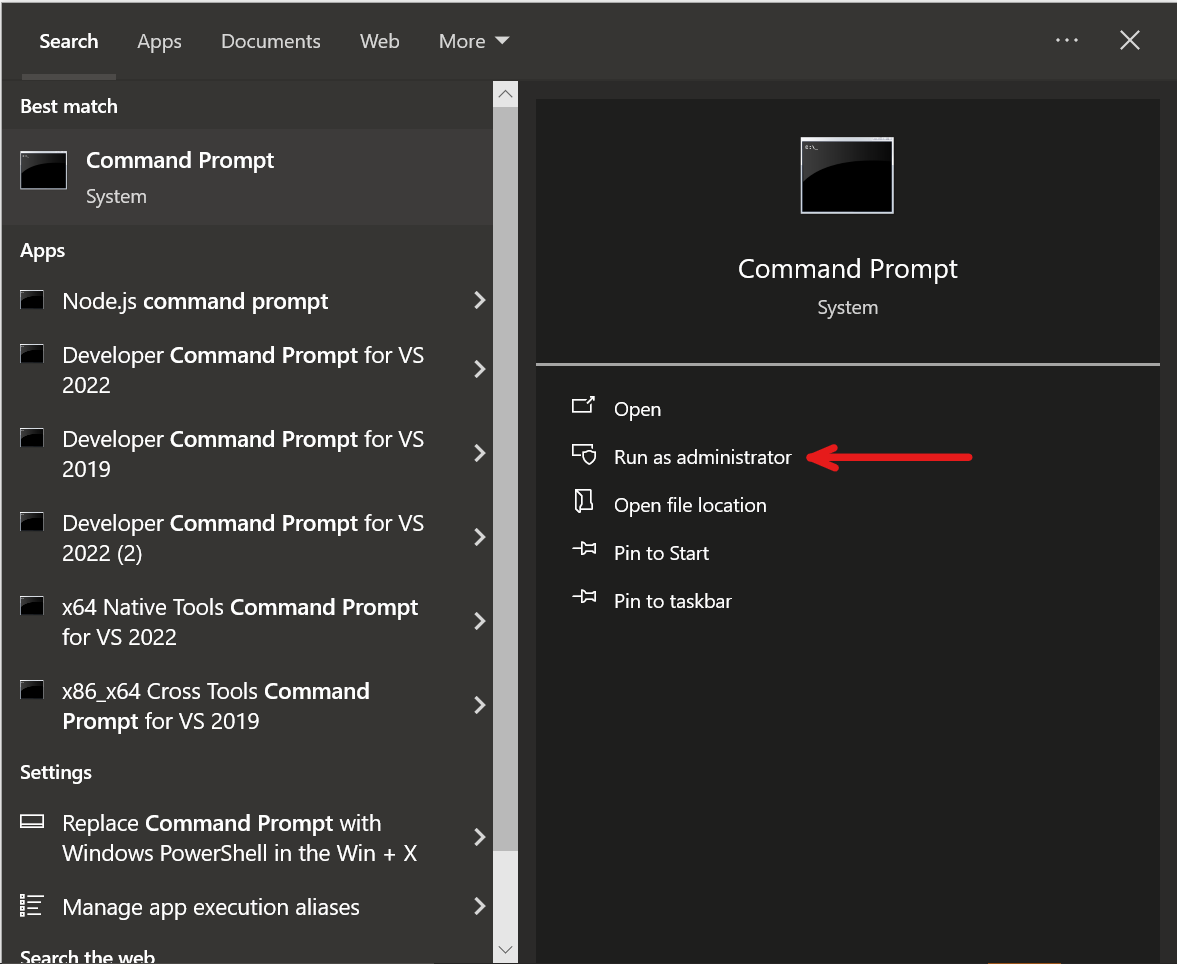Expand the chevron for x86_x64 Cross Tools Command Prompt

480,706
